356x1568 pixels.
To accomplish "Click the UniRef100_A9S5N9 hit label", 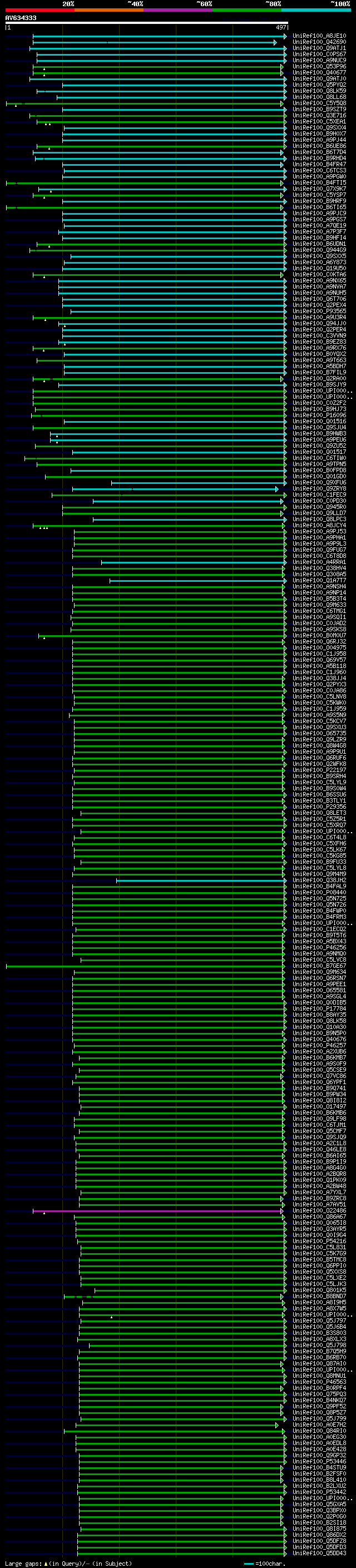I will 319,715.
